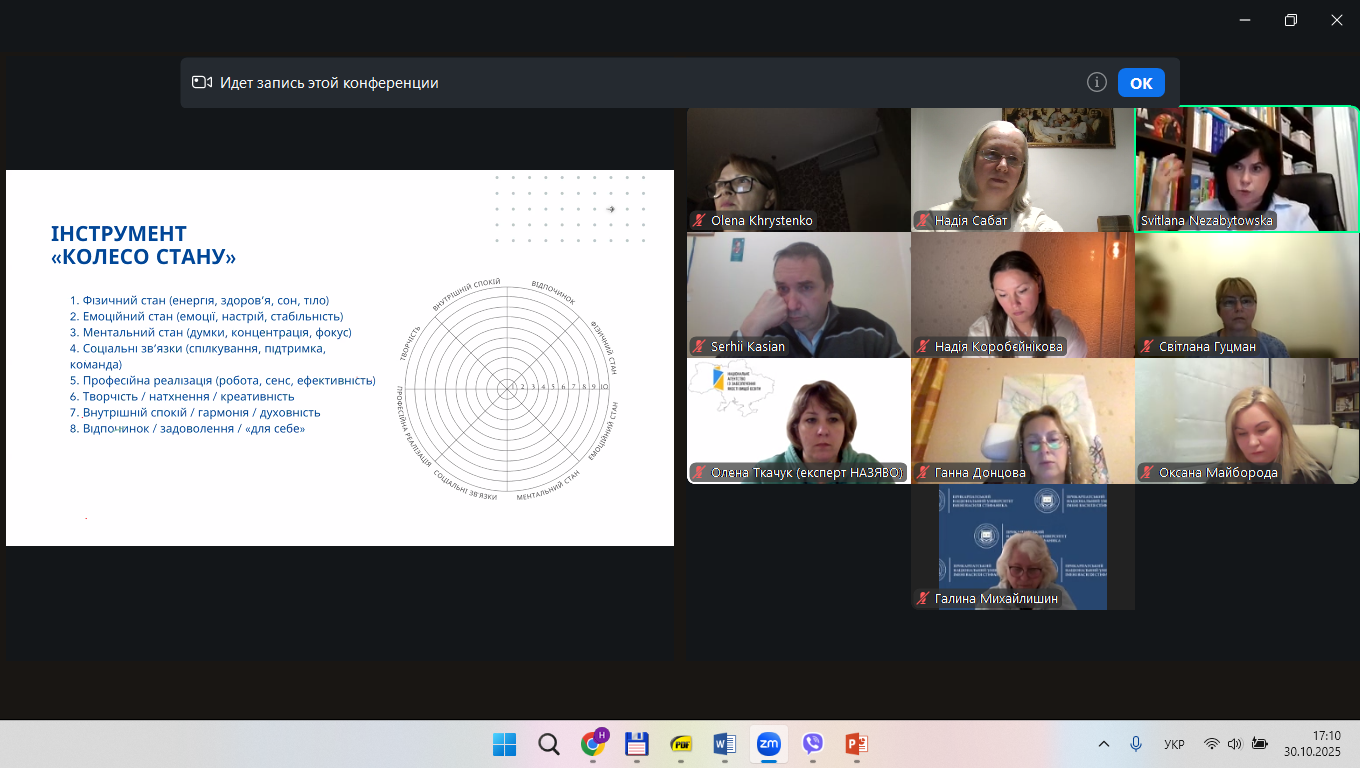This screenshot has height=768, width=1360.
Task: Open Zoom from the taskbar
Action: pos(768,744)
